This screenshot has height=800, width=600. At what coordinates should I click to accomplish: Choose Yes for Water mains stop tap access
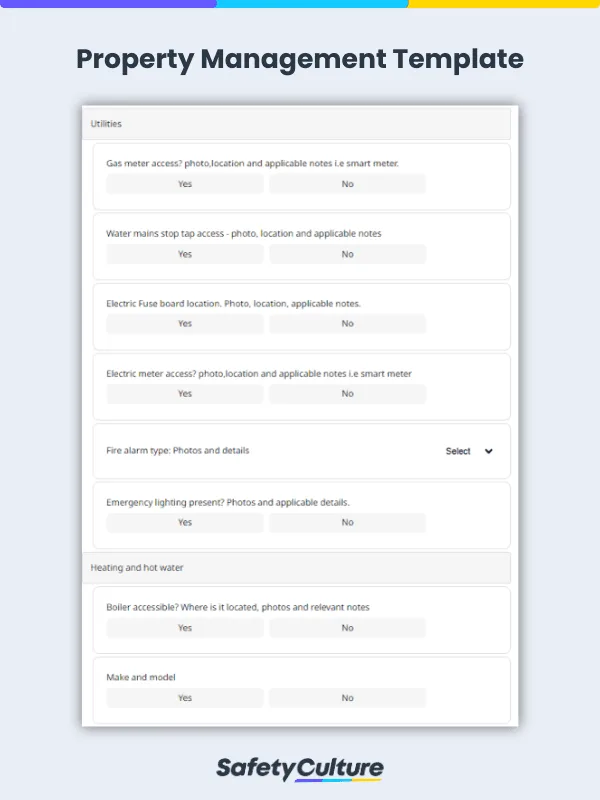coord(185,254)
